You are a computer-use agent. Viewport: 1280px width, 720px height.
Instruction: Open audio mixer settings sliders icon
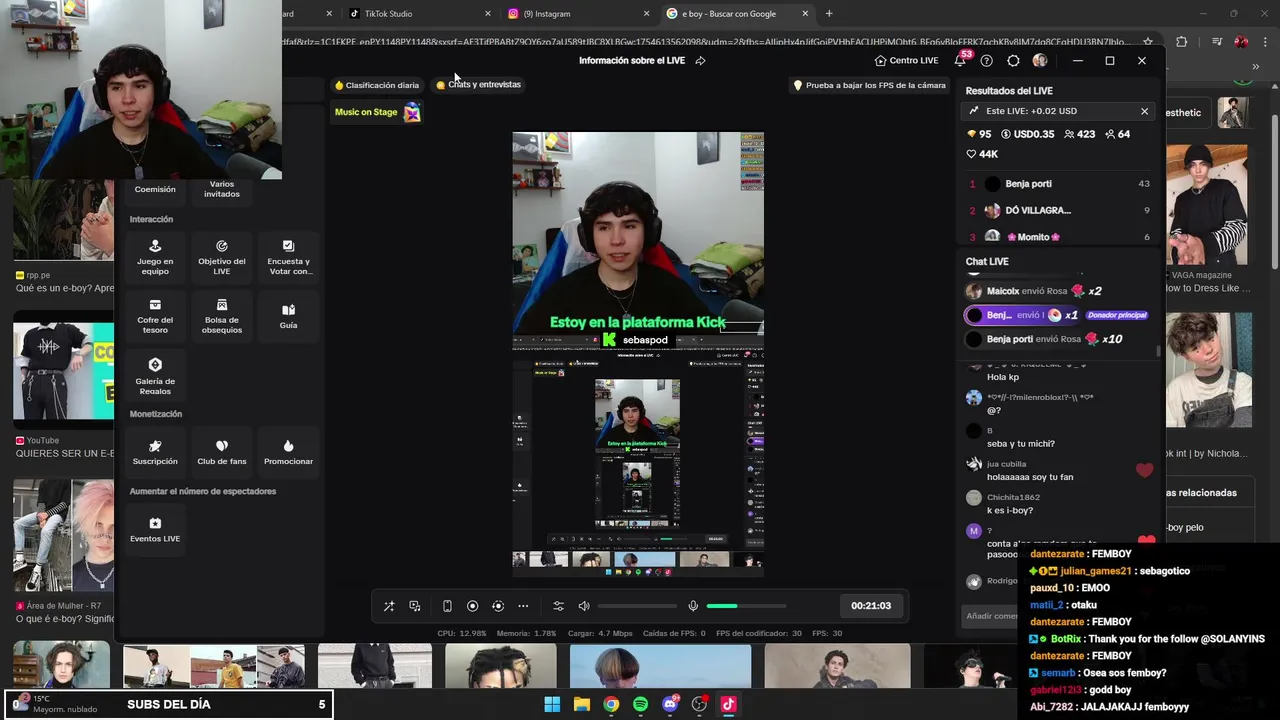pyautogui.click(x=559, y=606)
